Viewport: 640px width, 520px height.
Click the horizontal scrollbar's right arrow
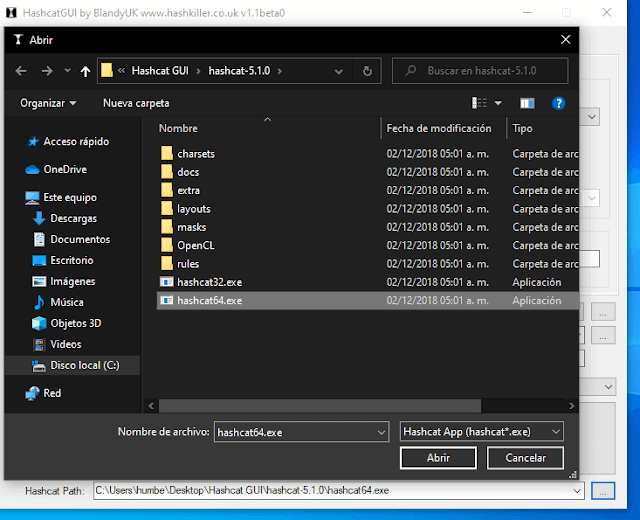[x=571, y=406]
